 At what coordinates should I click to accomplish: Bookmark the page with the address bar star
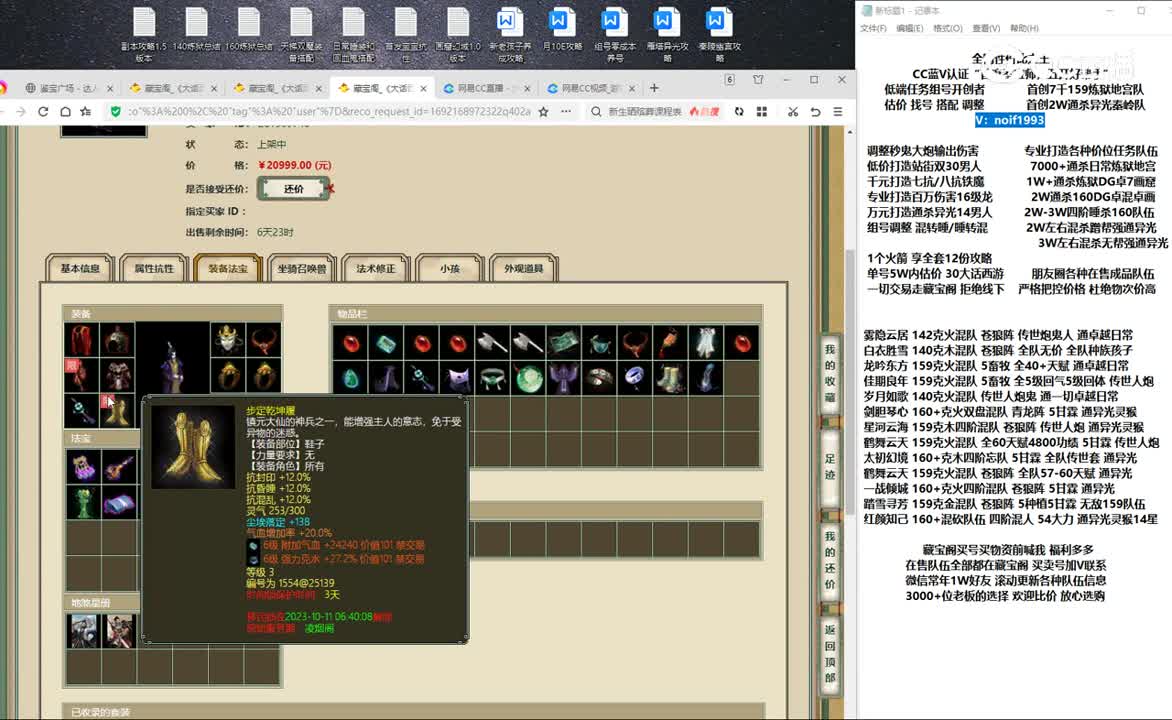tap(543, 111)
